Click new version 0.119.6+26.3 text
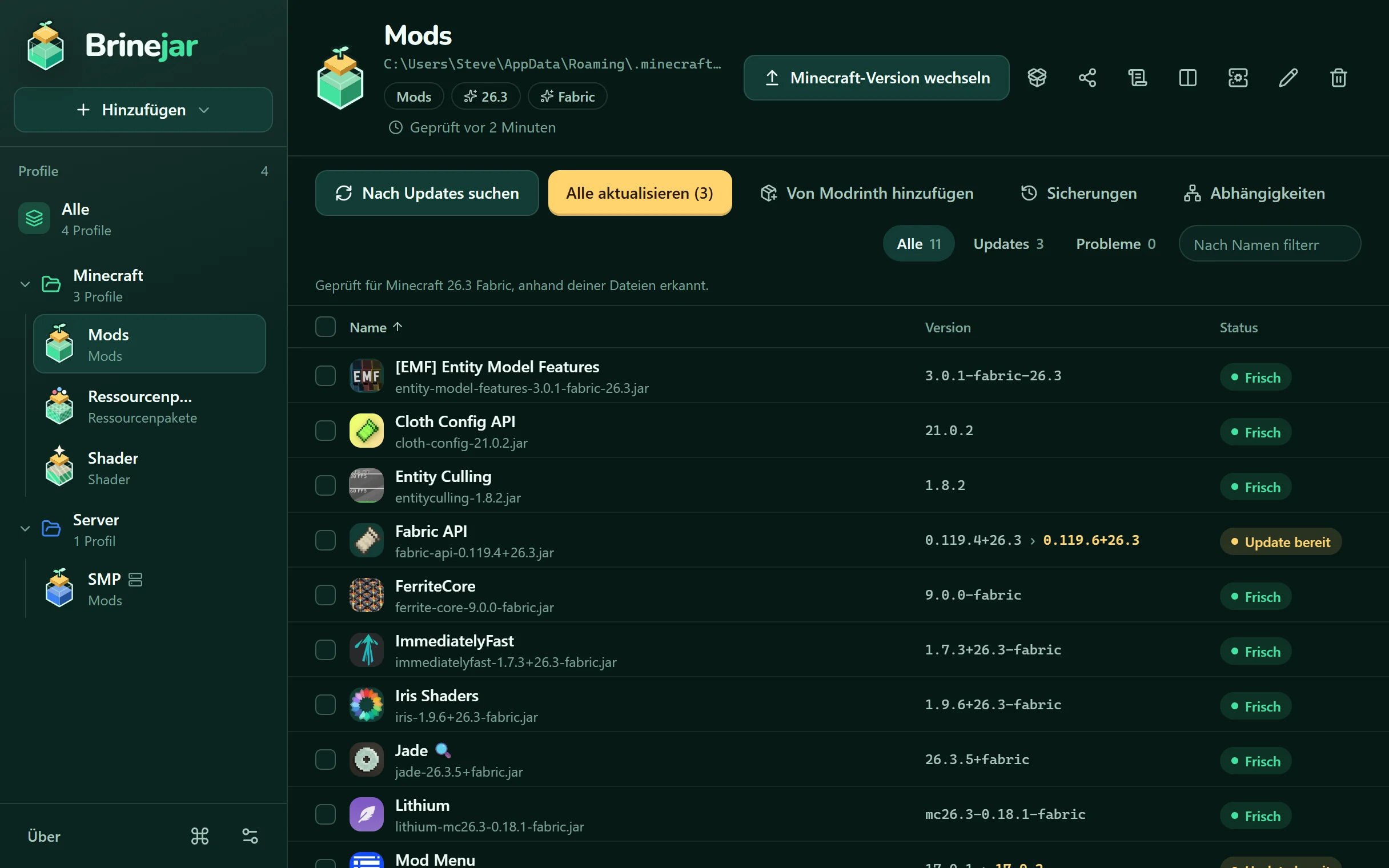 coord(1091,540)
